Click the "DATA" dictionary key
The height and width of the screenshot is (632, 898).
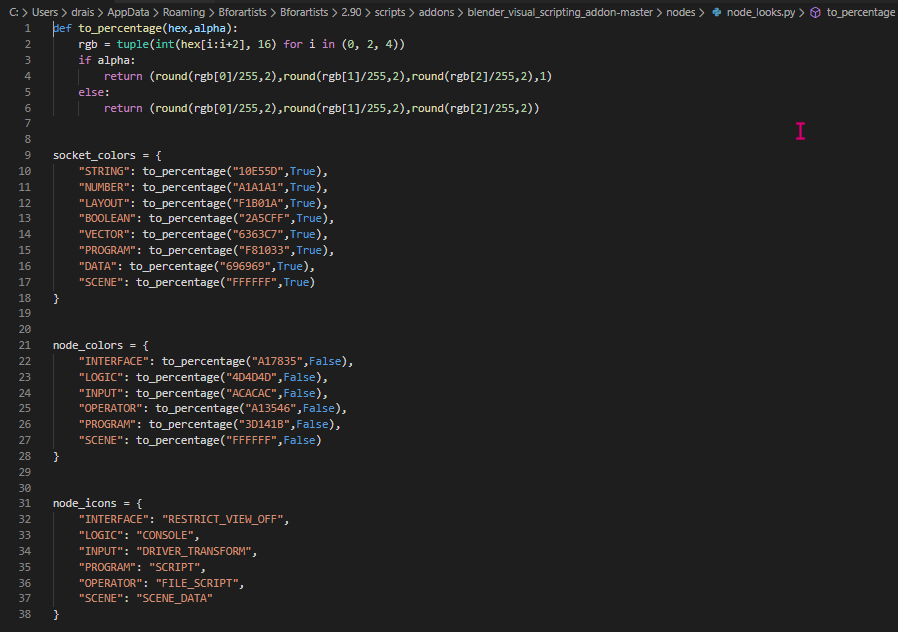point(97,266)
